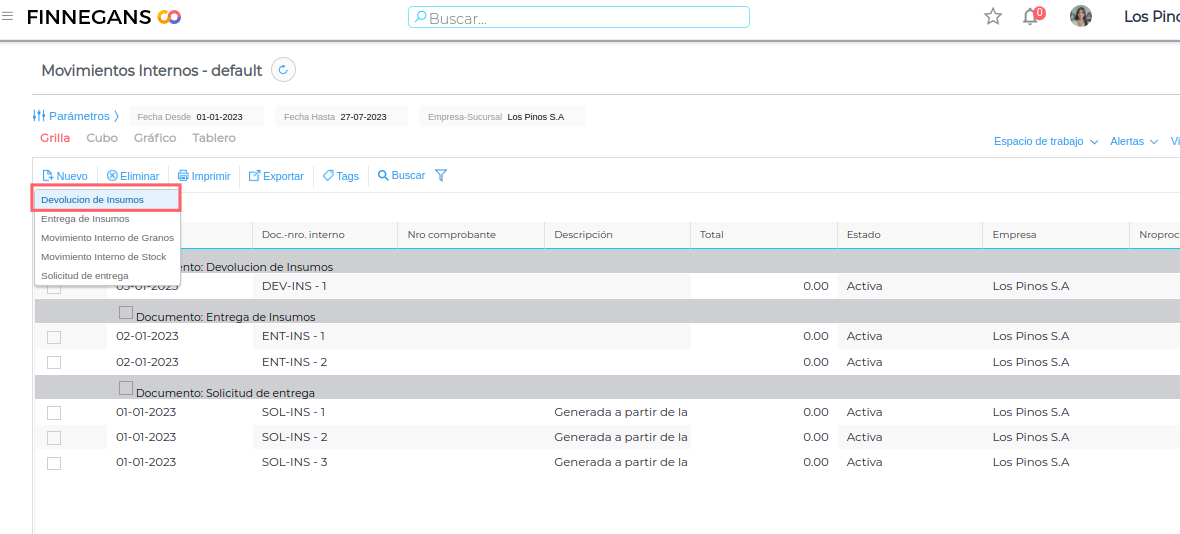Select Movimiento Interno de Stock option

coord(104,257)
